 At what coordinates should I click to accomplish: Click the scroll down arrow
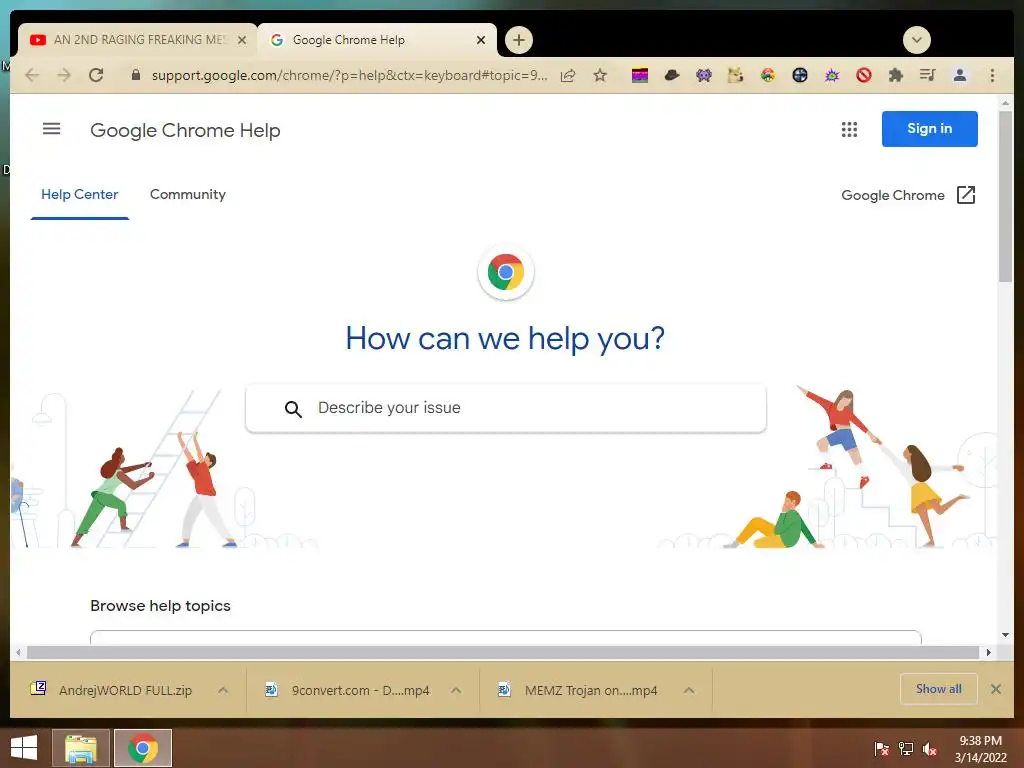(1005, 635)
